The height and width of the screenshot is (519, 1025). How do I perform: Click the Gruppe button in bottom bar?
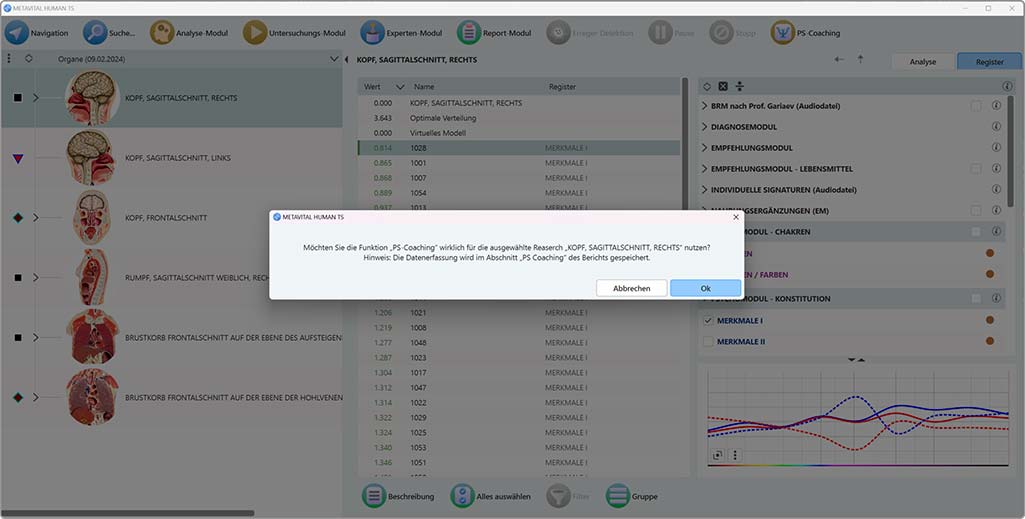[x=631, y=496]
